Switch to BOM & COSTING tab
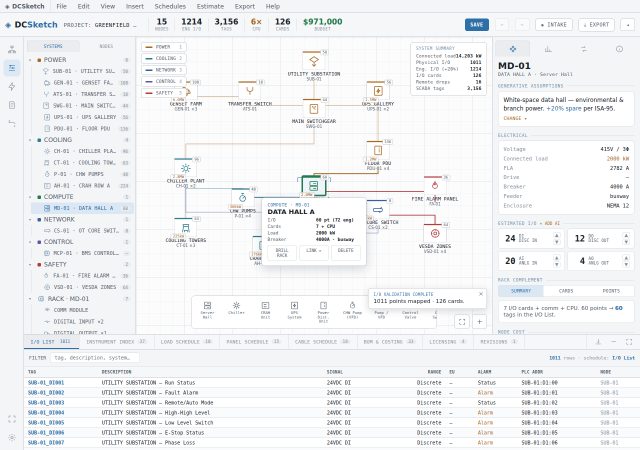 (389, 341)
